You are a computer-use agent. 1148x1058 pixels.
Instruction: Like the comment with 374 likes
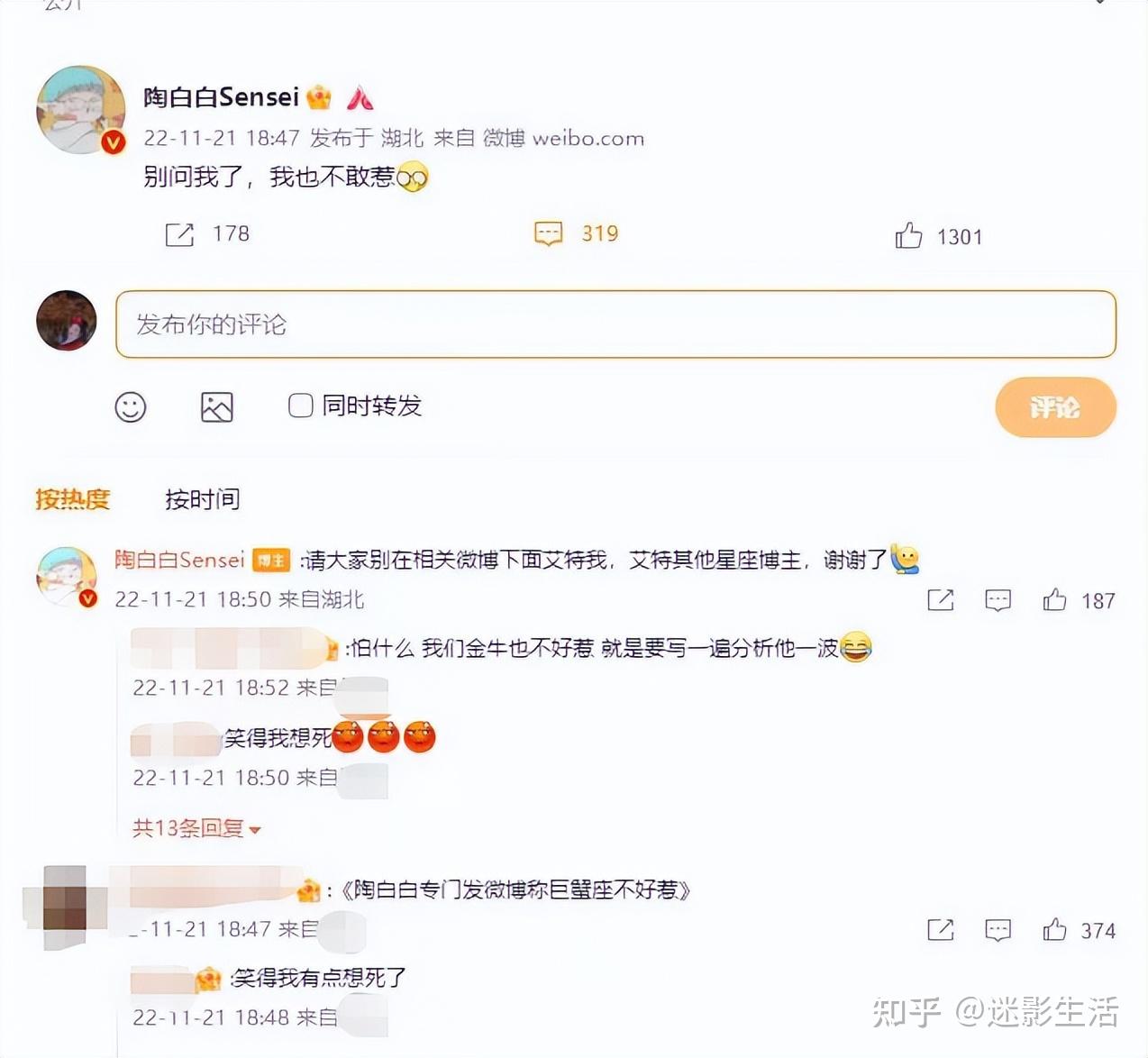(x=1054, y=929)
